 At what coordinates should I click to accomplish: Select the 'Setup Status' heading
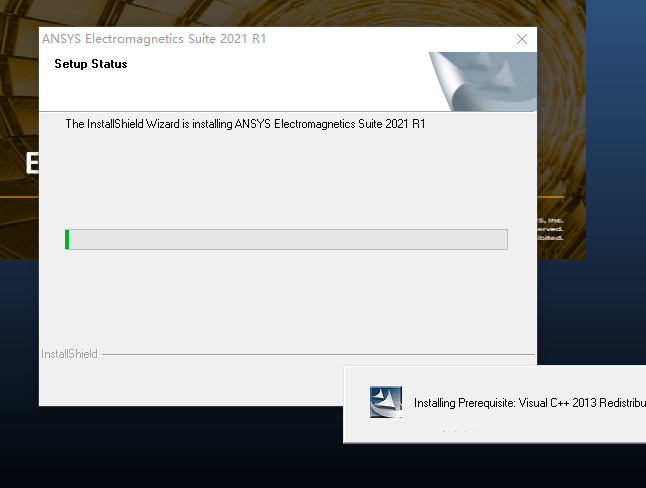pos(91,64)
